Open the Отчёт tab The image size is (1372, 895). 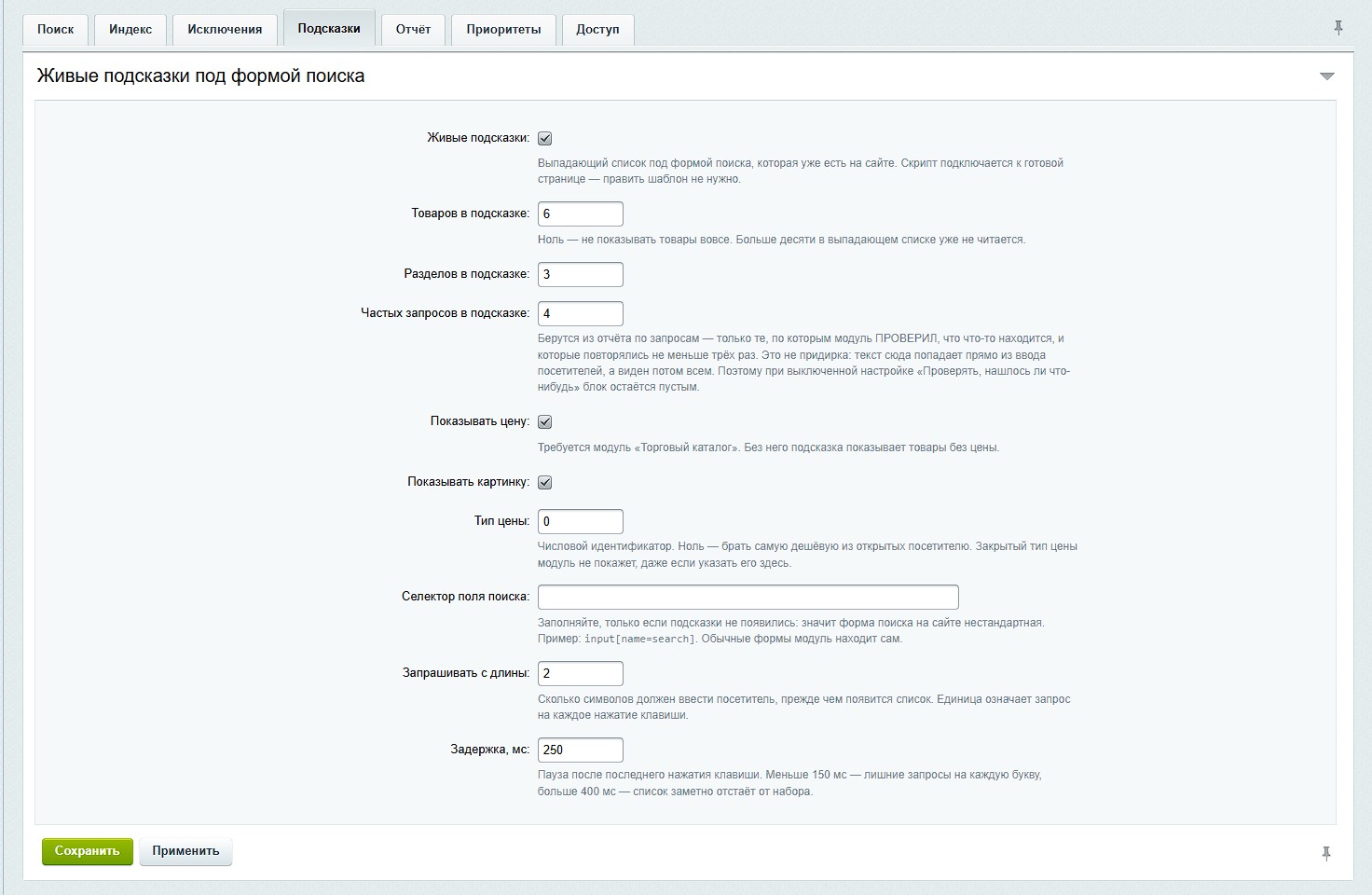point(413,30)
